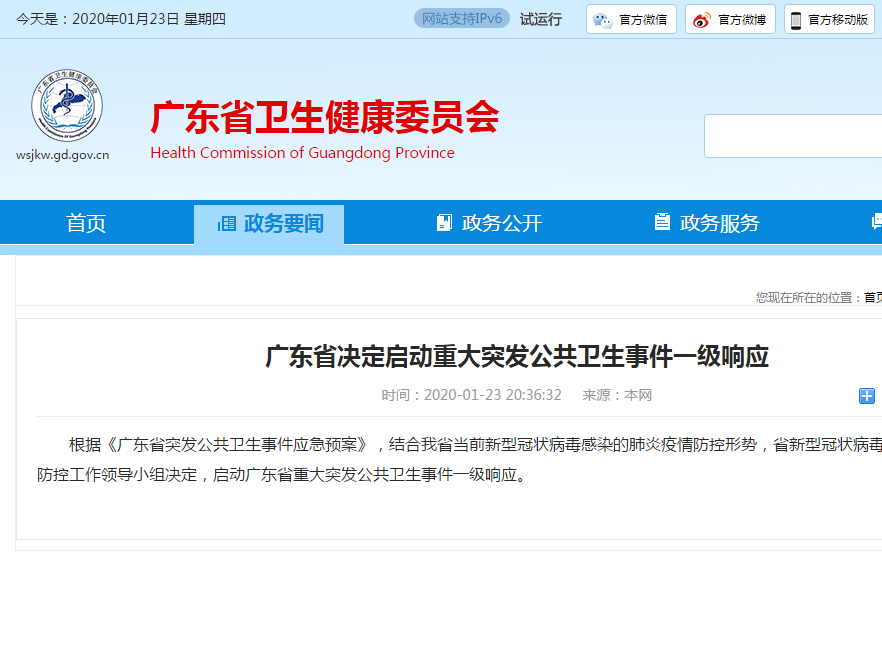Expand the blue plus share button
Screen dimensions: 882x662
click(867, 396)
